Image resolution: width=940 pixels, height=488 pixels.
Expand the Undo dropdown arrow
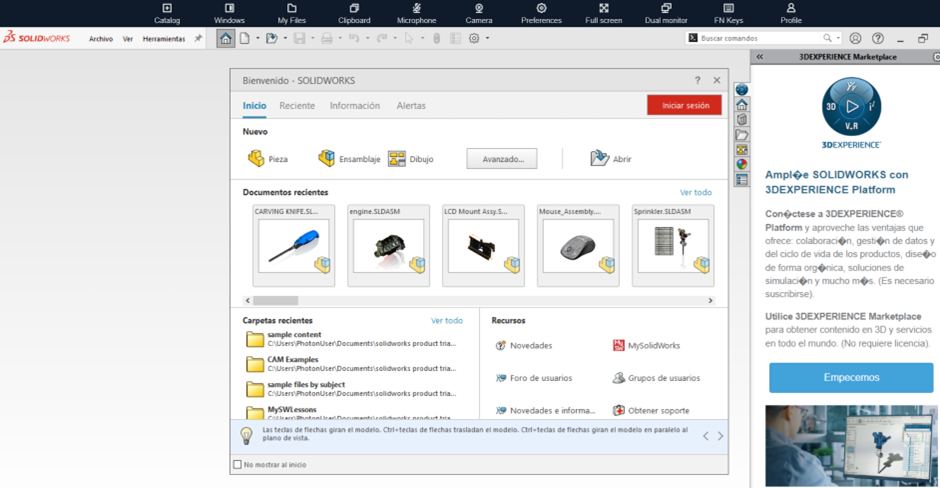(x=367, y=38)
